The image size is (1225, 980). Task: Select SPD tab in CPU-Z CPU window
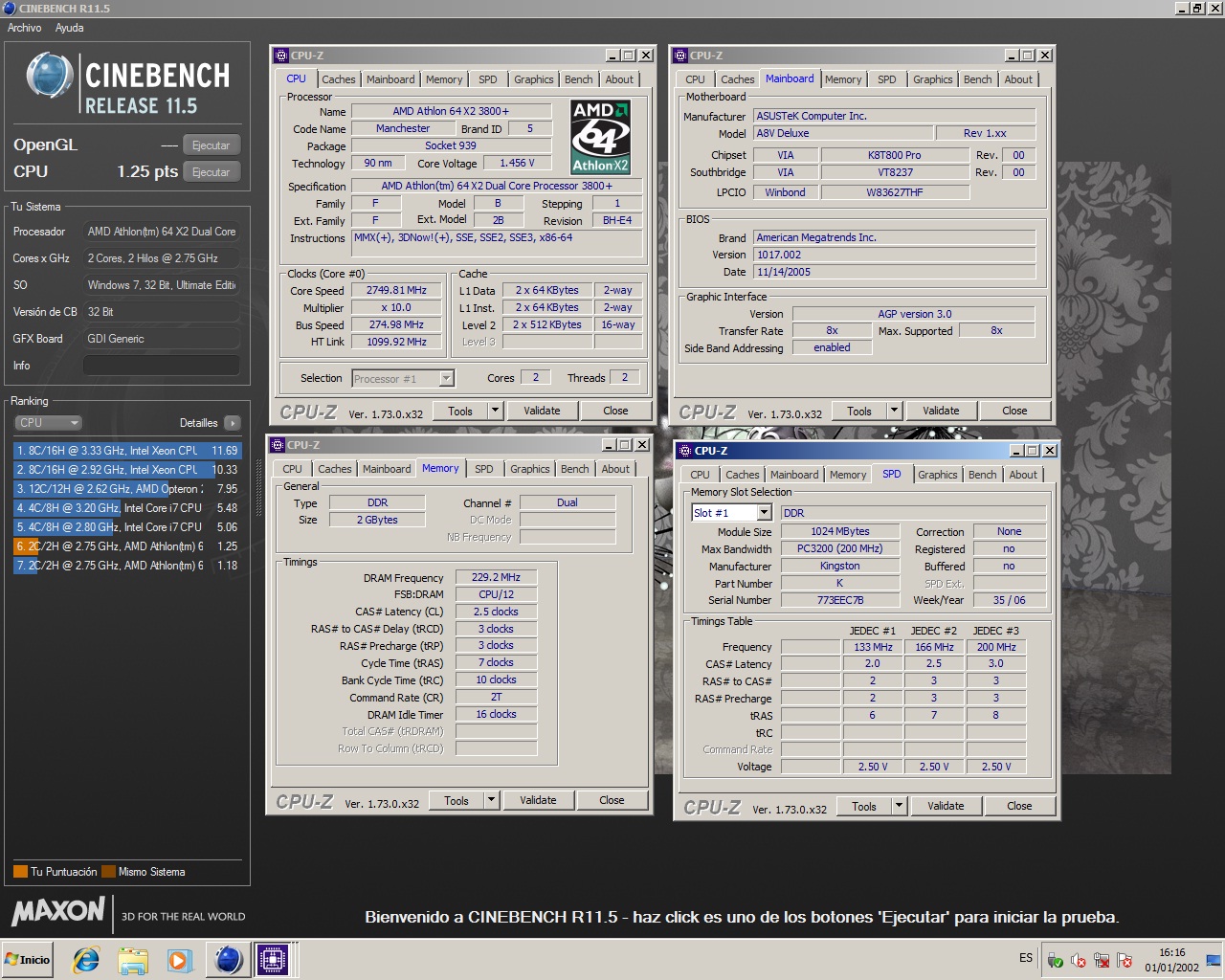pyautogui.click(x=488, y=79)
